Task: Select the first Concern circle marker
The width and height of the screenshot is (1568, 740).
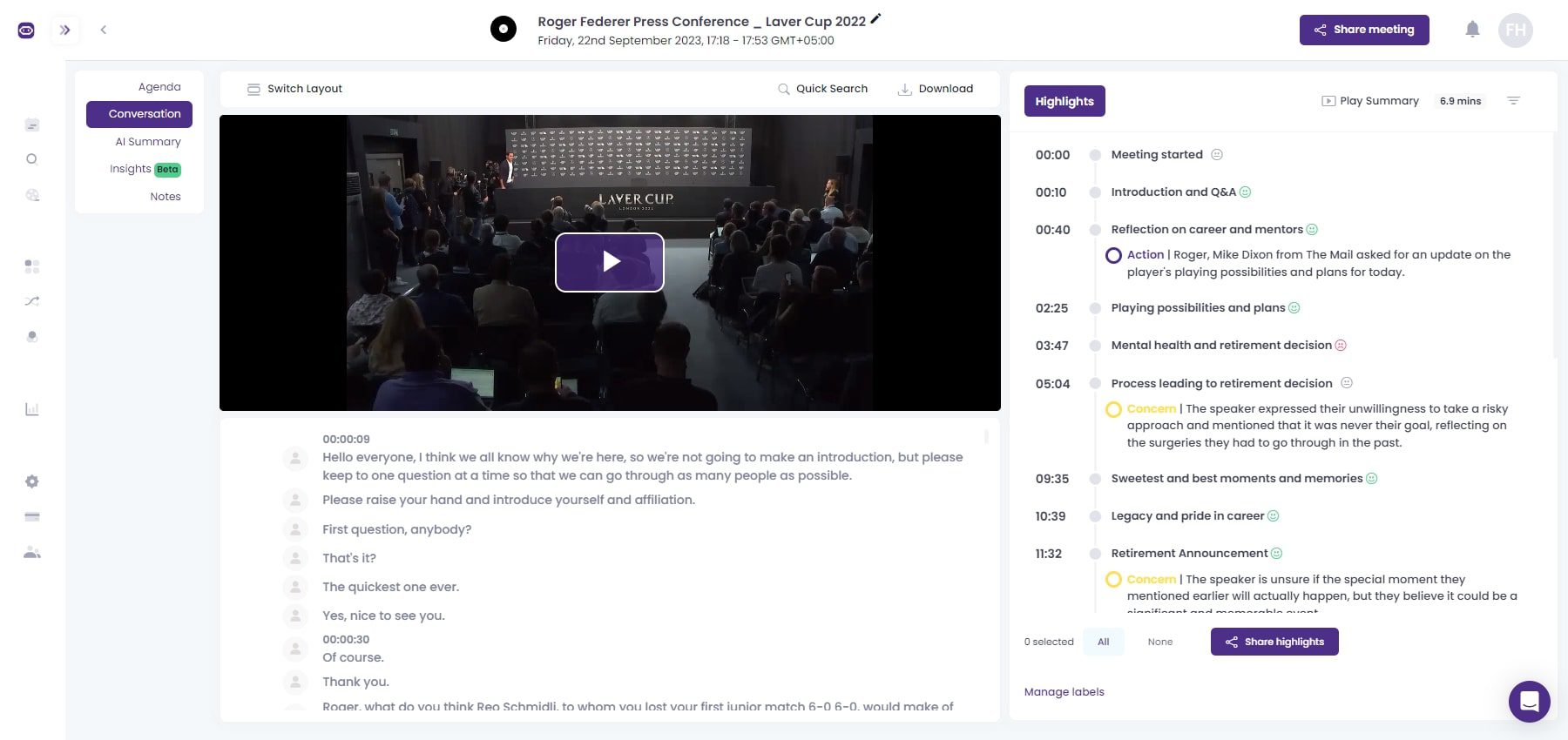Action: point(1113,409)
